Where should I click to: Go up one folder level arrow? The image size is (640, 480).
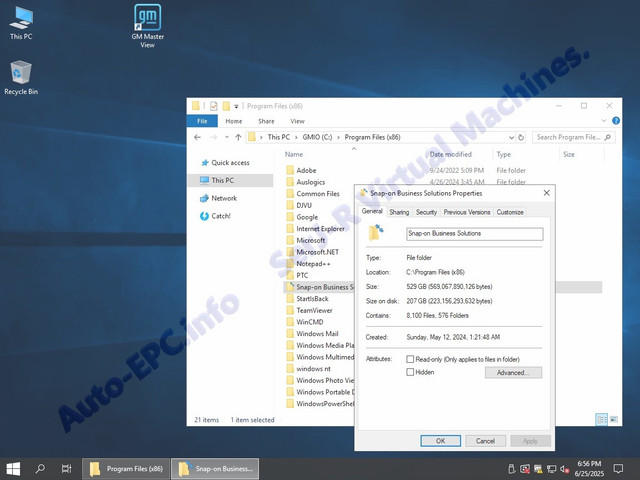coord(238,137)
